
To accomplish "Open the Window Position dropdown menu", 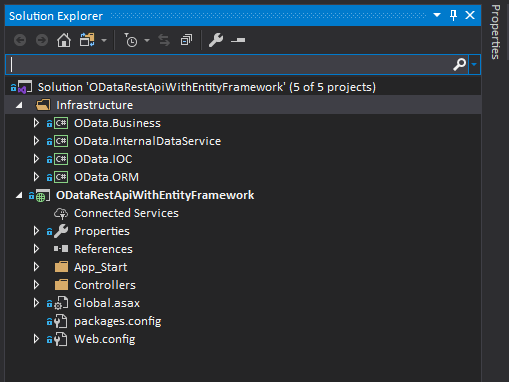I will 437,15.
